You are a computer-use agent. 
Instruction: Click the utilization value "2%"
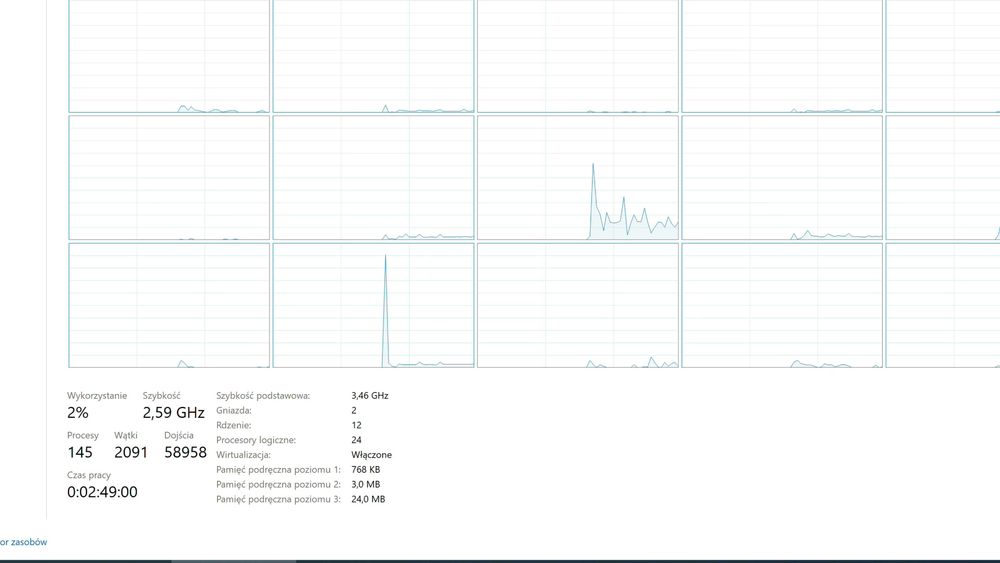[x=78, y=413]
